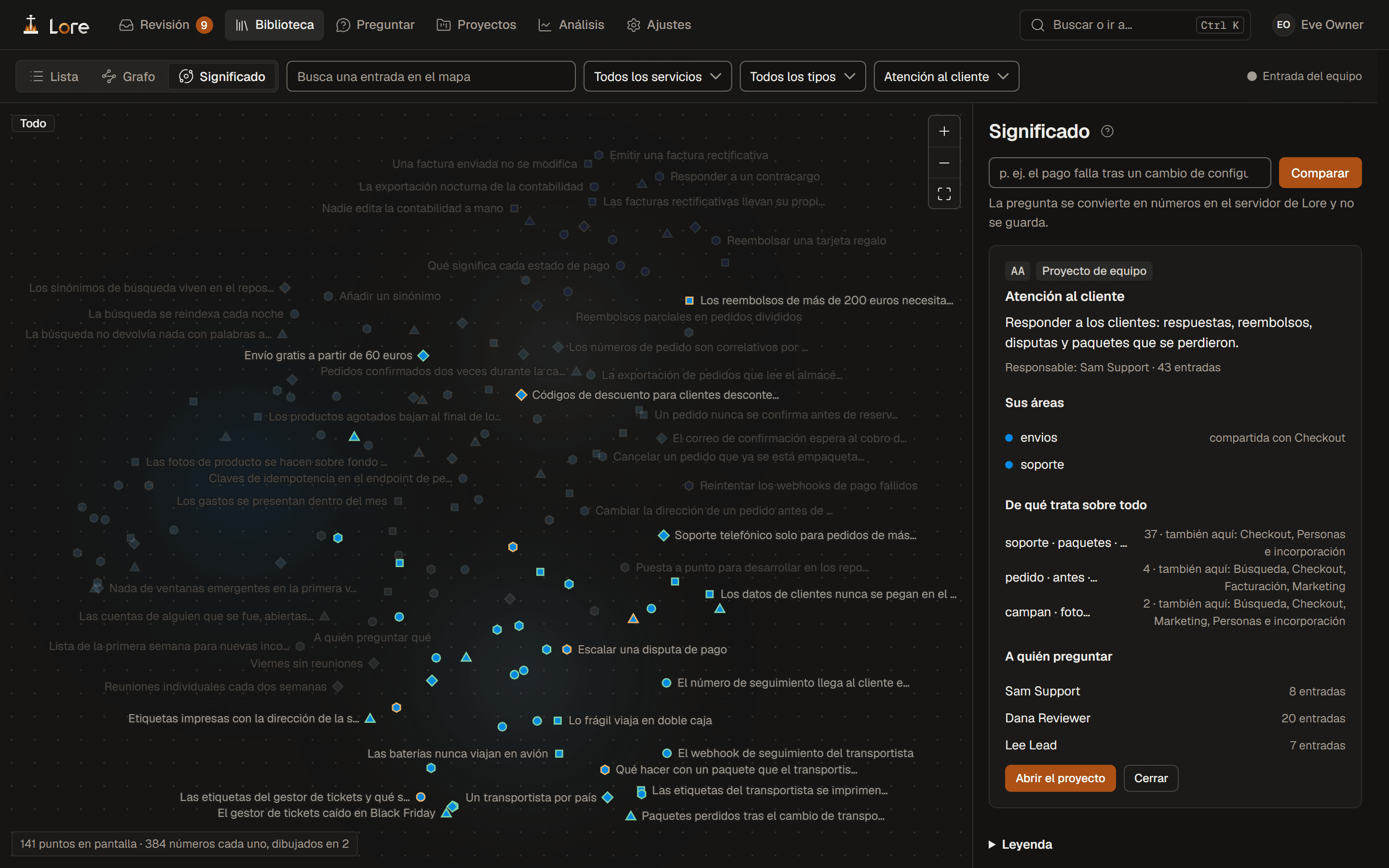Click the help icon beside Significado heading

[1107, 132]
